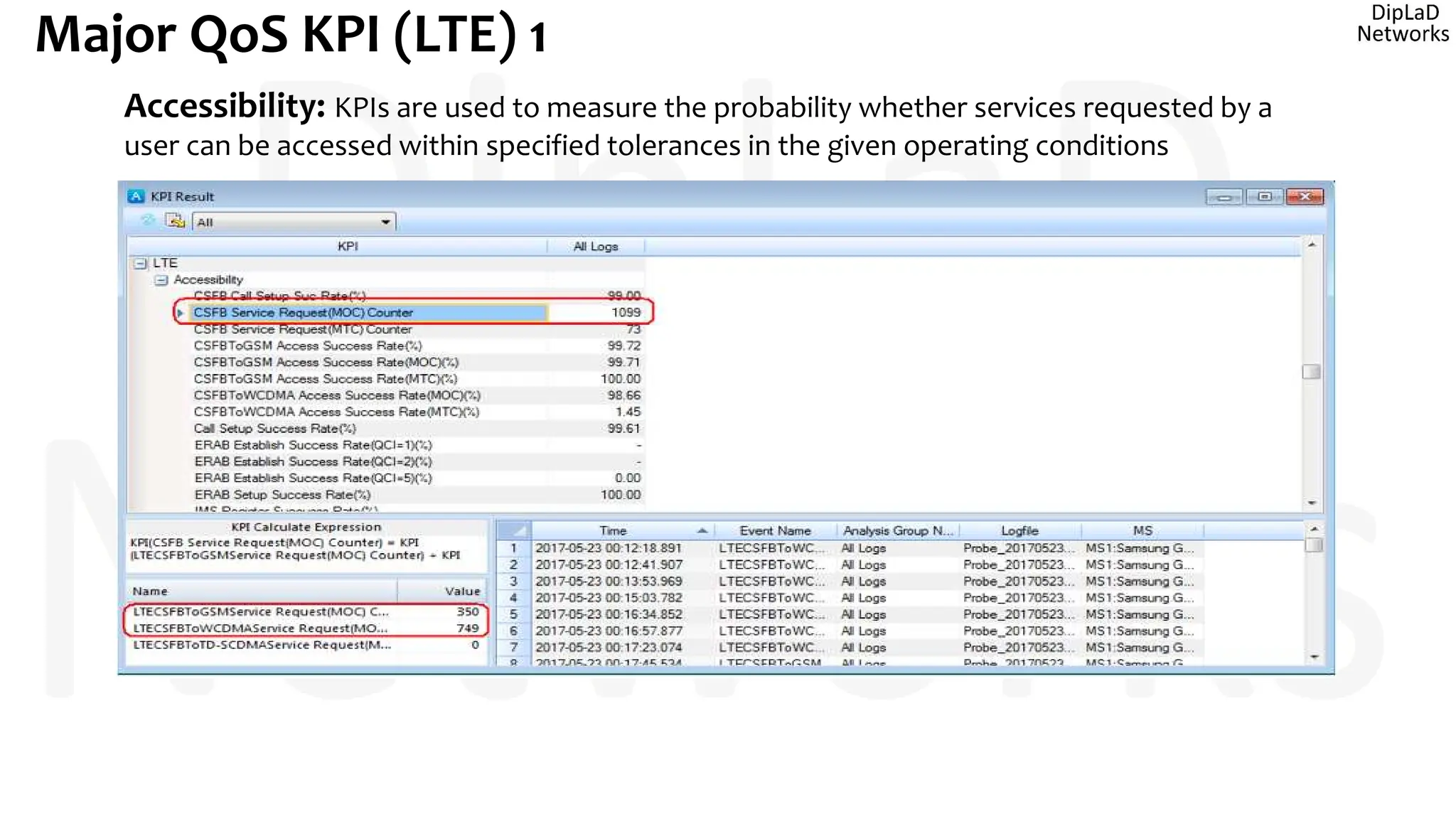Image resolution: width=1456 pixels, height=819 pixels.
Task: Click the Logfile column header
Action: [x=1020, y=530]
